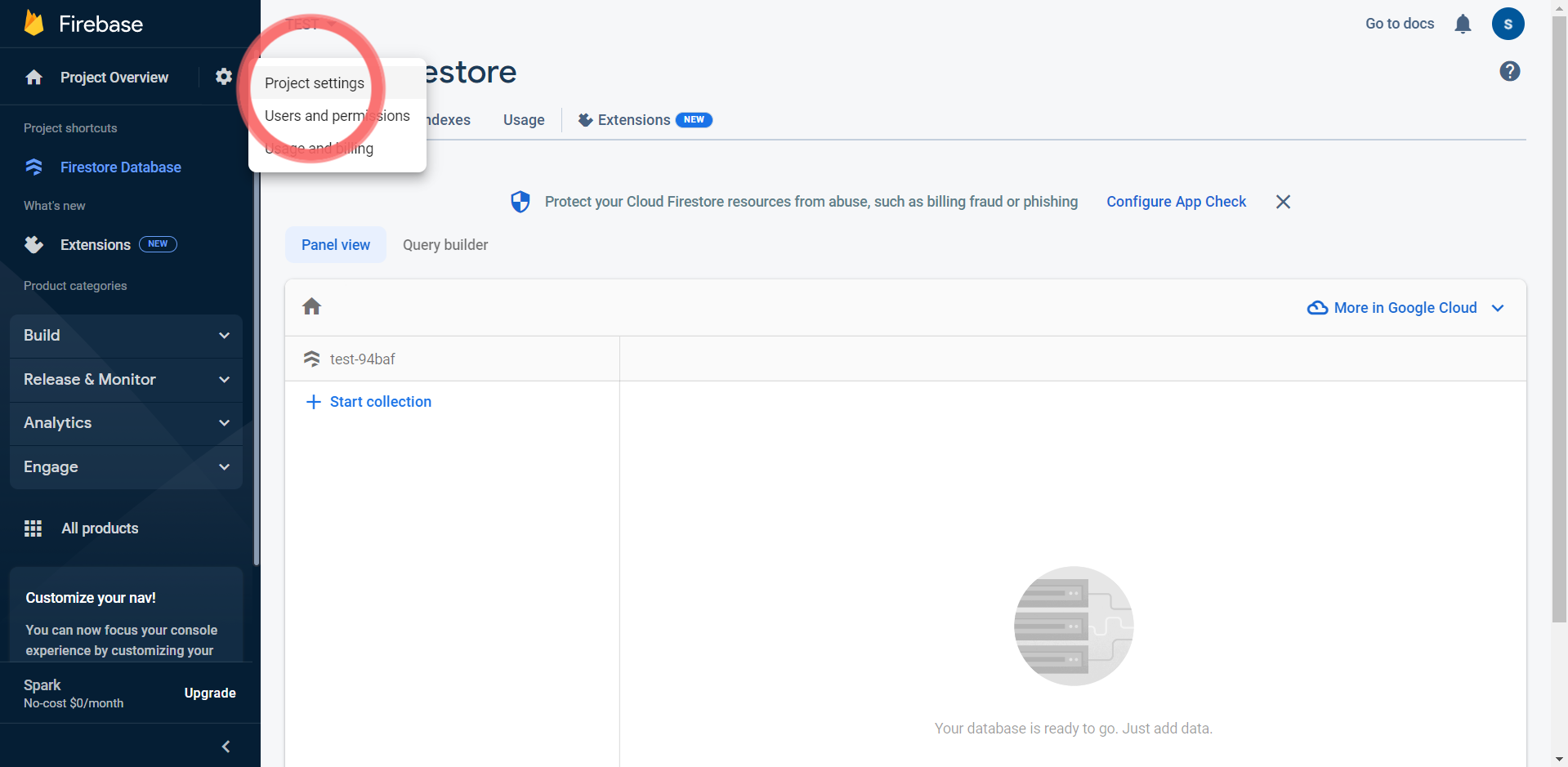Click the No-cost $0/month text

(74, 703)
